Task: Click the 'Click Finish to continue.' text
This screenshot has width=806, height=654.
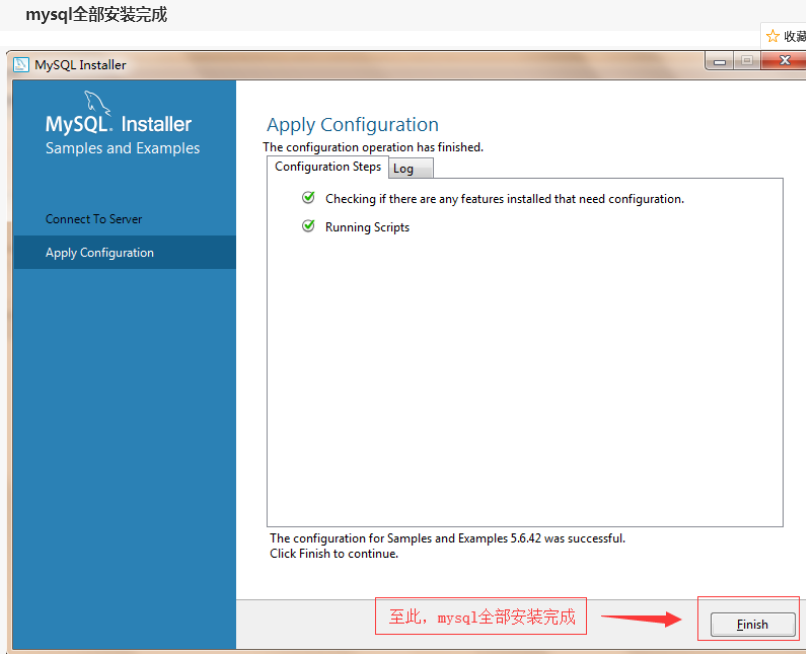Action: pos(334,554)
